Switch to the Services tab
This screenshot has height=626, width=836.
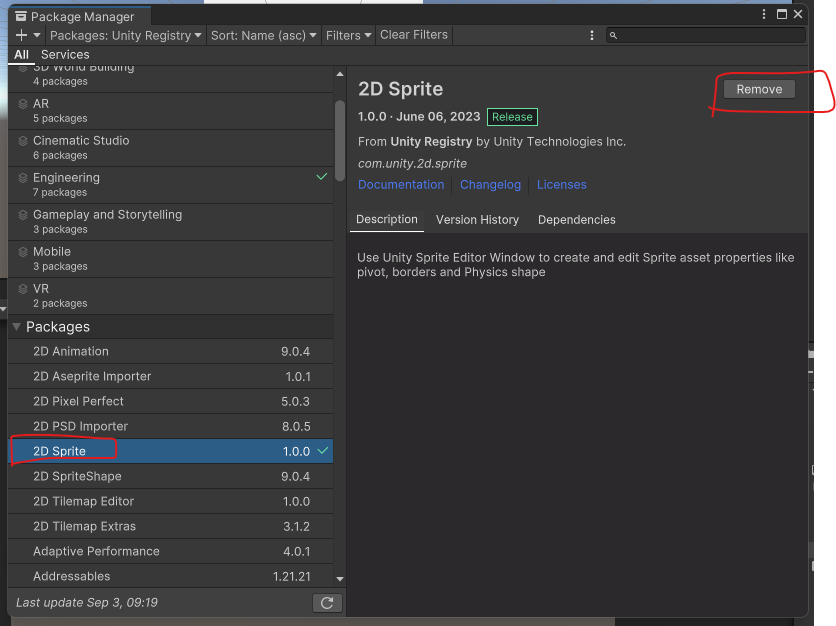pyautogui.click(x=65, y=54)
